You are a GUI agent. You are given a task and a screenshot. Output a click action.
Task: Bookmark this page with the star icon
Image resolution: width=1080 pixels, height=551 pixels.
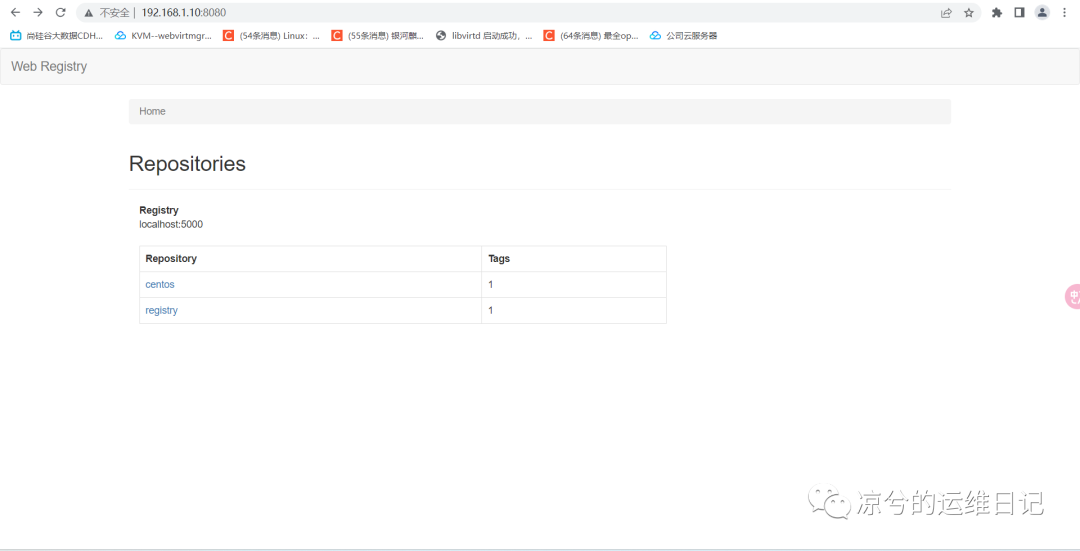[969, 12]
